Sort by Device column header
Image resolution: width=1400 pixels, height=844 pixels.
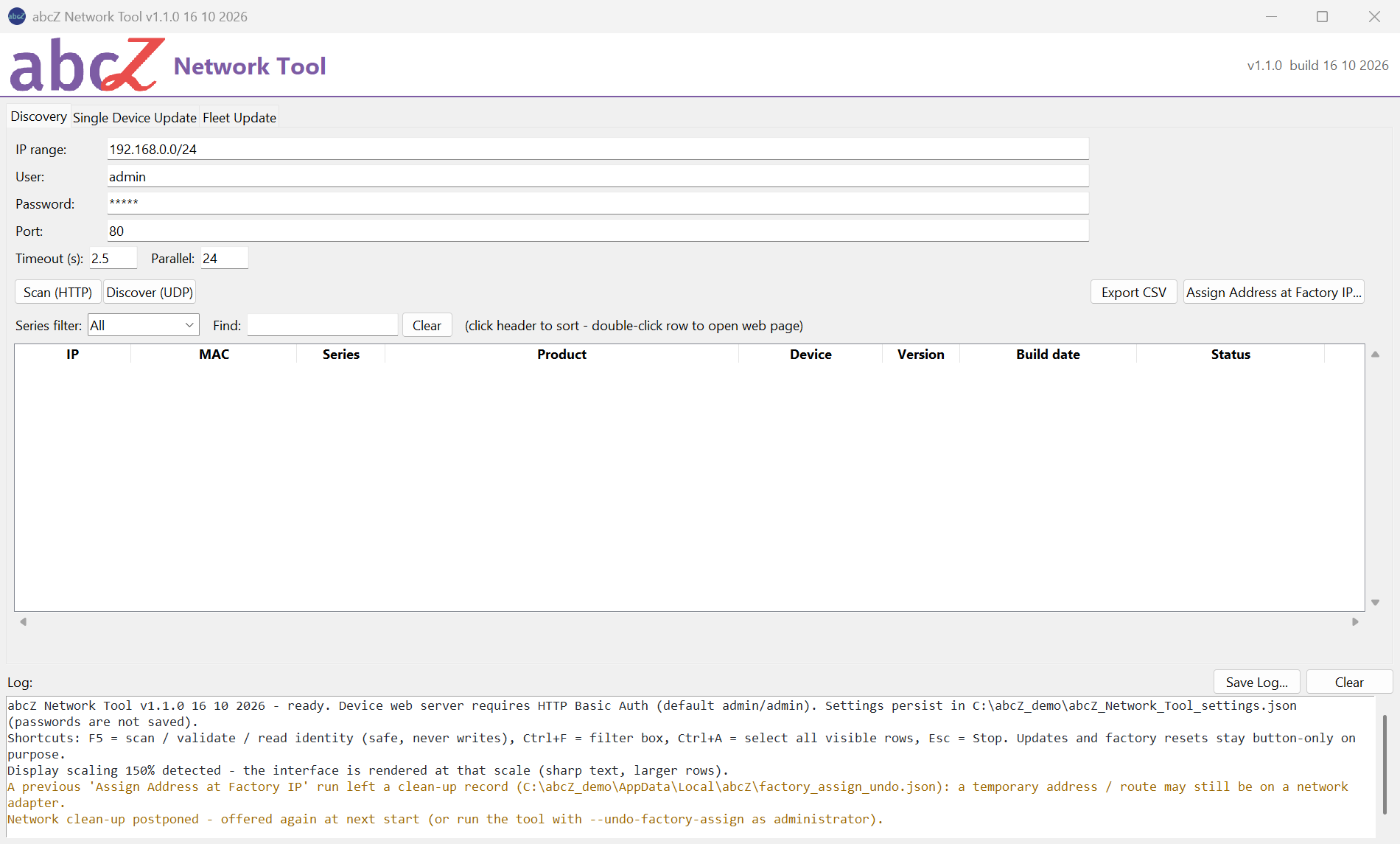(x=811, y=354)
